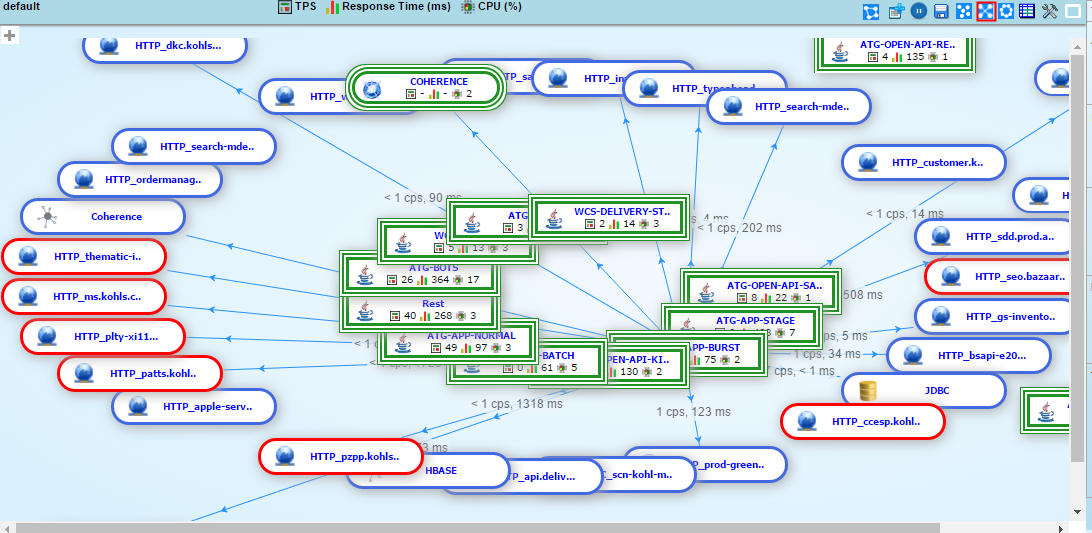Image resolution: width=1092 pixels, height=533 pixels.
Task: Click the Response Time legend bars icon
Action: pyautogui.click(x=332, y=7)
